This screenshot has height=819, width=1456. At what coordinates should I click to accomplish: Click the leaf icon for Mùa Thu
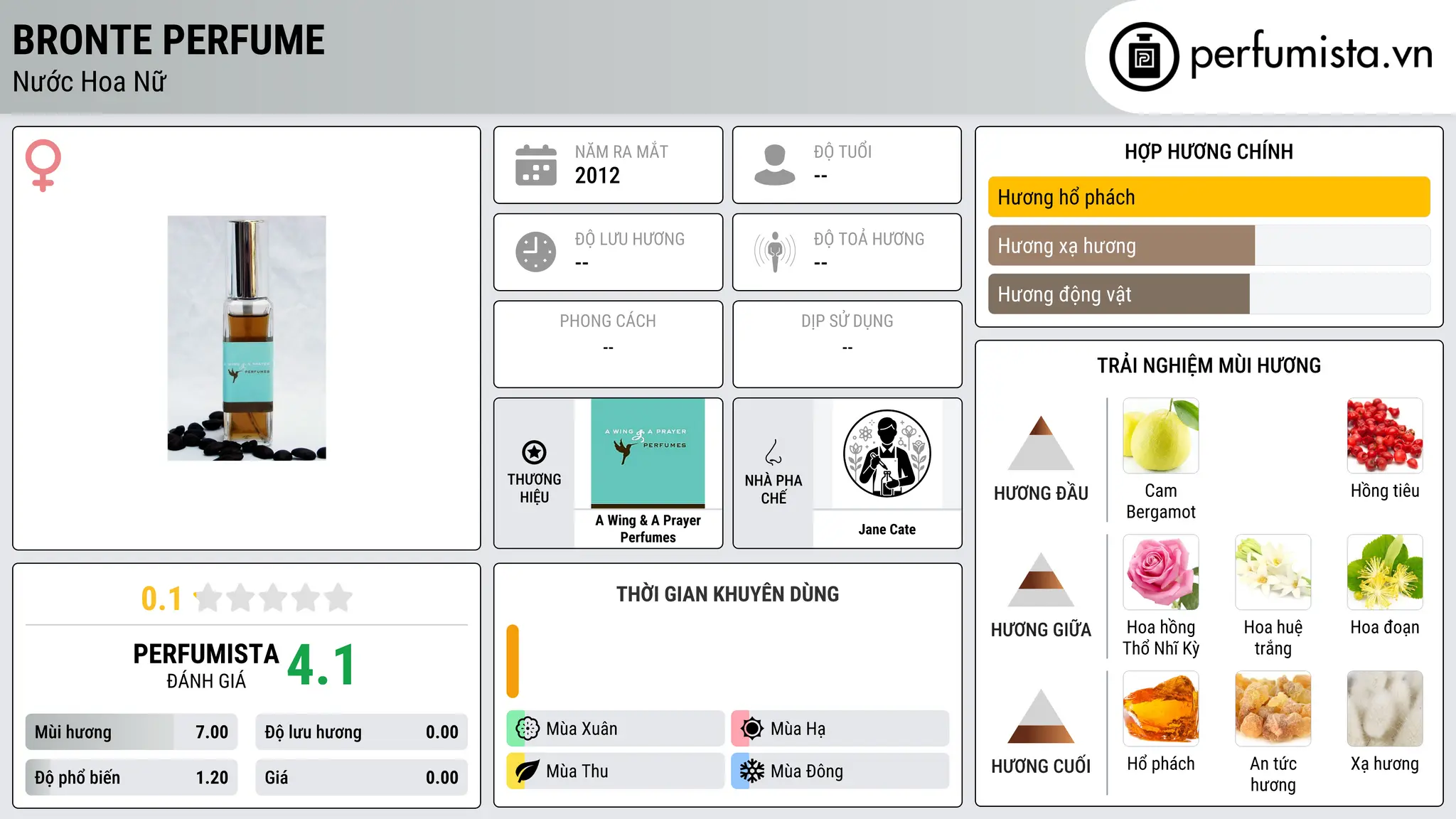point(528,771)
